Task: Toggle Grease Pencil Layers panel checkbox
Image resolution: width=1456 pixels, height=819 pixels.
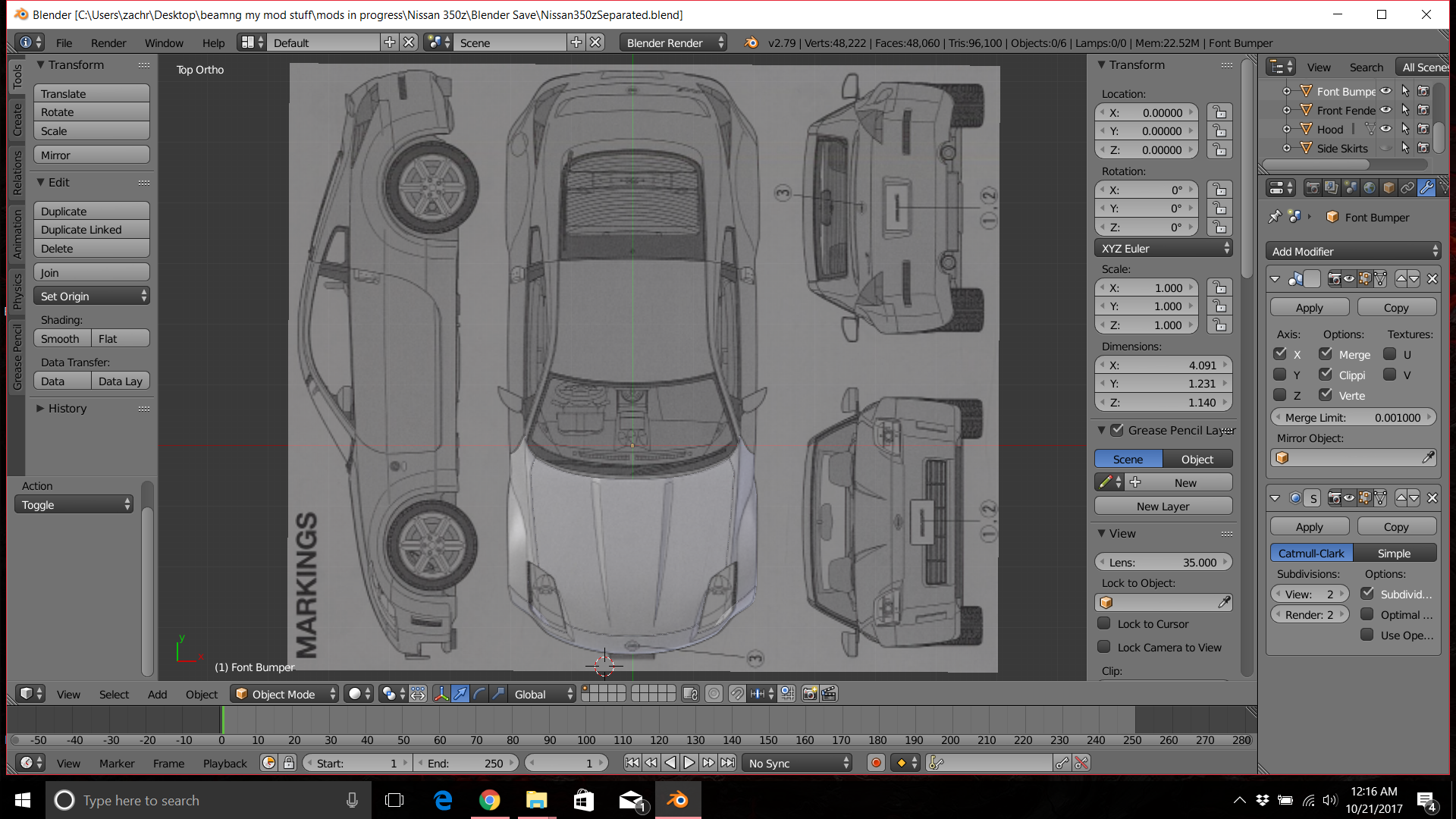Action: pyautogui.click(x=1117, y=430)
